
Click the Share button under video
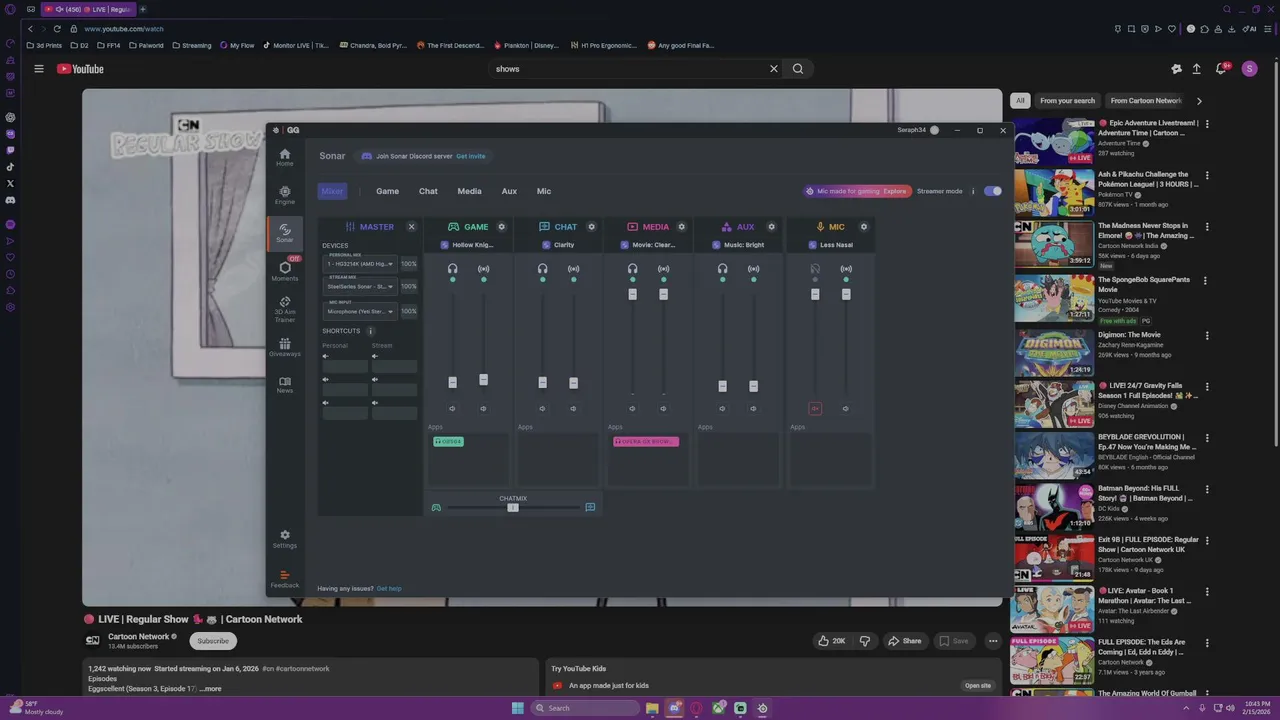905,641
